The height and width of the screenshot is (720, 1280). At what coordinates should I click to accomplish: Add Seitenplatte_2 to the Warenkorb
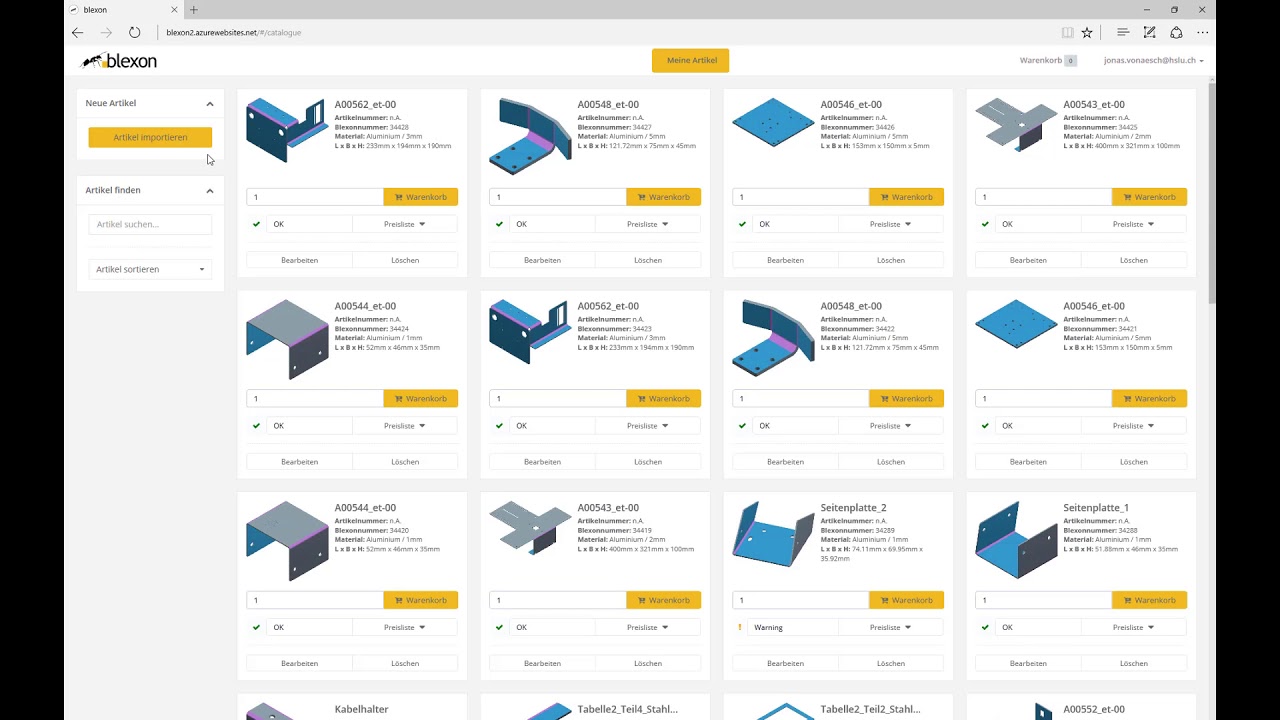[x=906, y=600]
